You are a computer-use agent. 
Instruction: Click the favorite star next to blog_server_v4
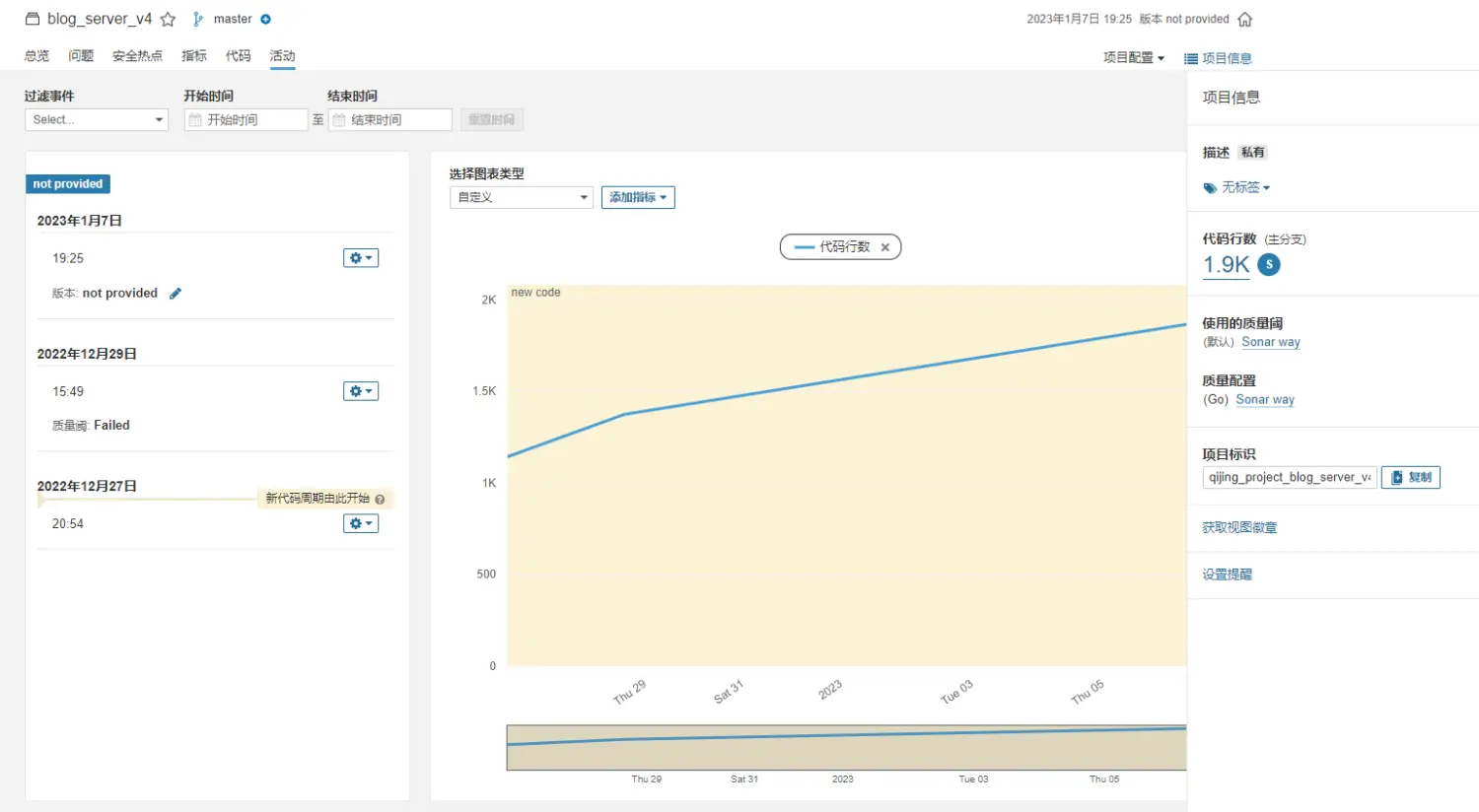(168, 20)
